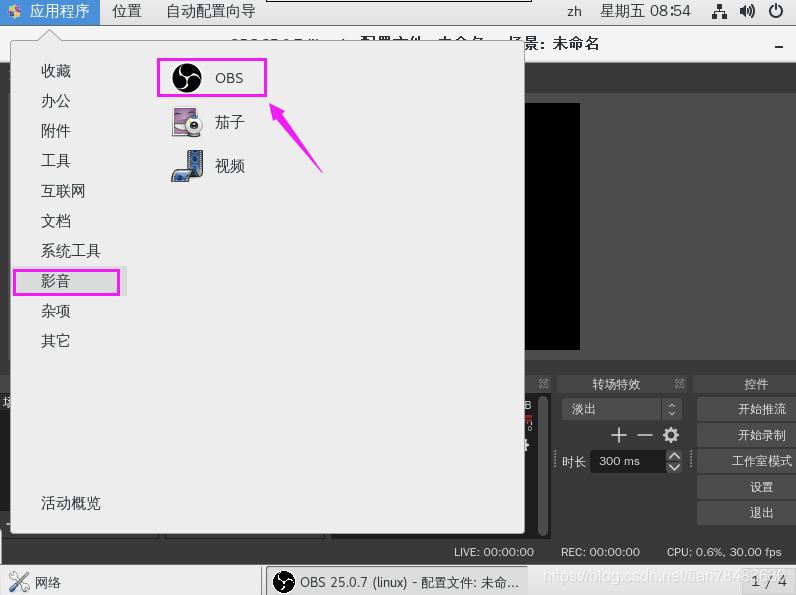Select the 系统工具 category
The image size is (796, 595).
pos(71,251)
